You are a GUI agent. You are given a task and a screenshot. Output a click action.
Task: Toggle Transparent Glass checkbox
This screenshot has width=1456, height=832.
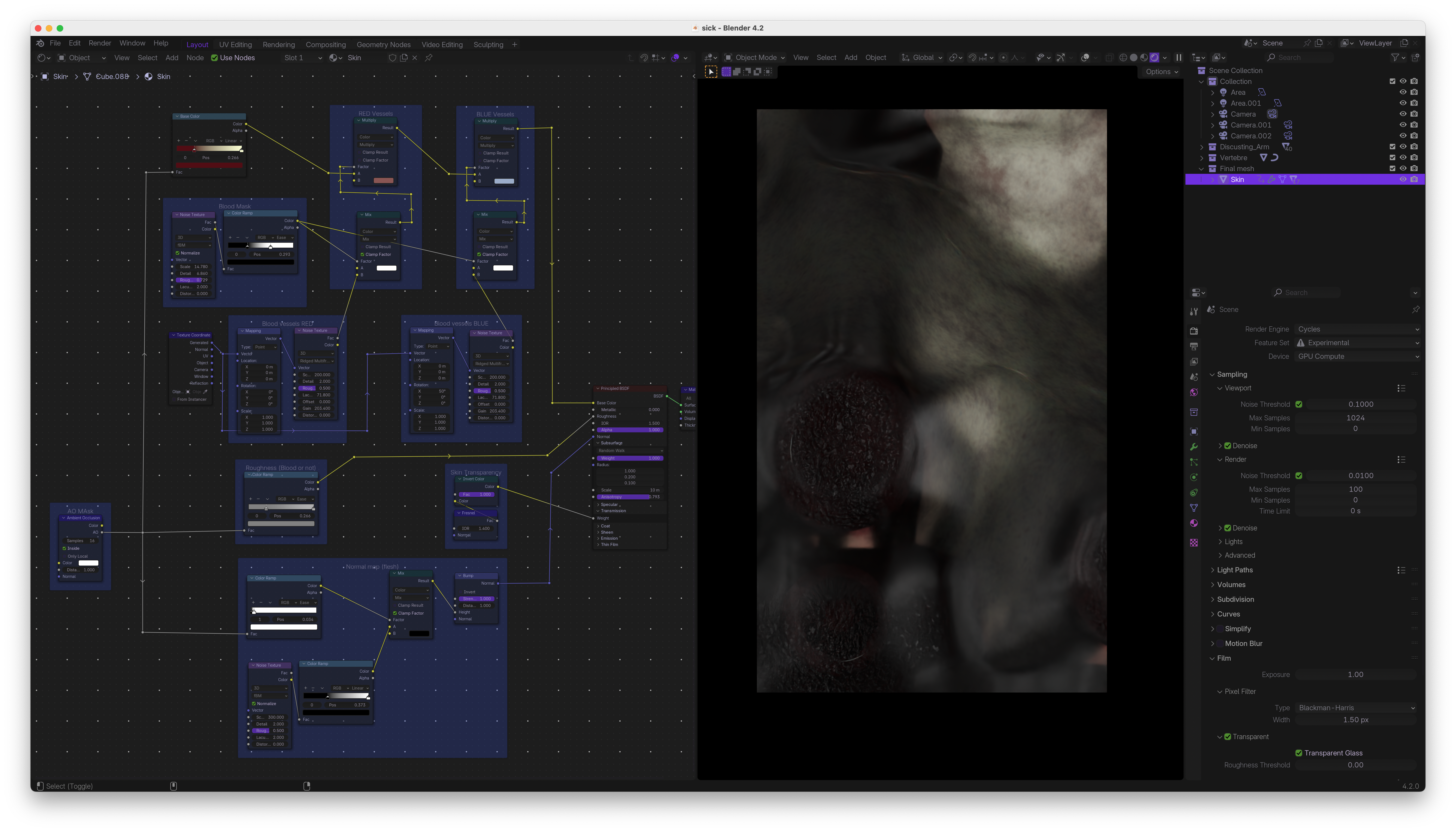[x=1299, y=753]
